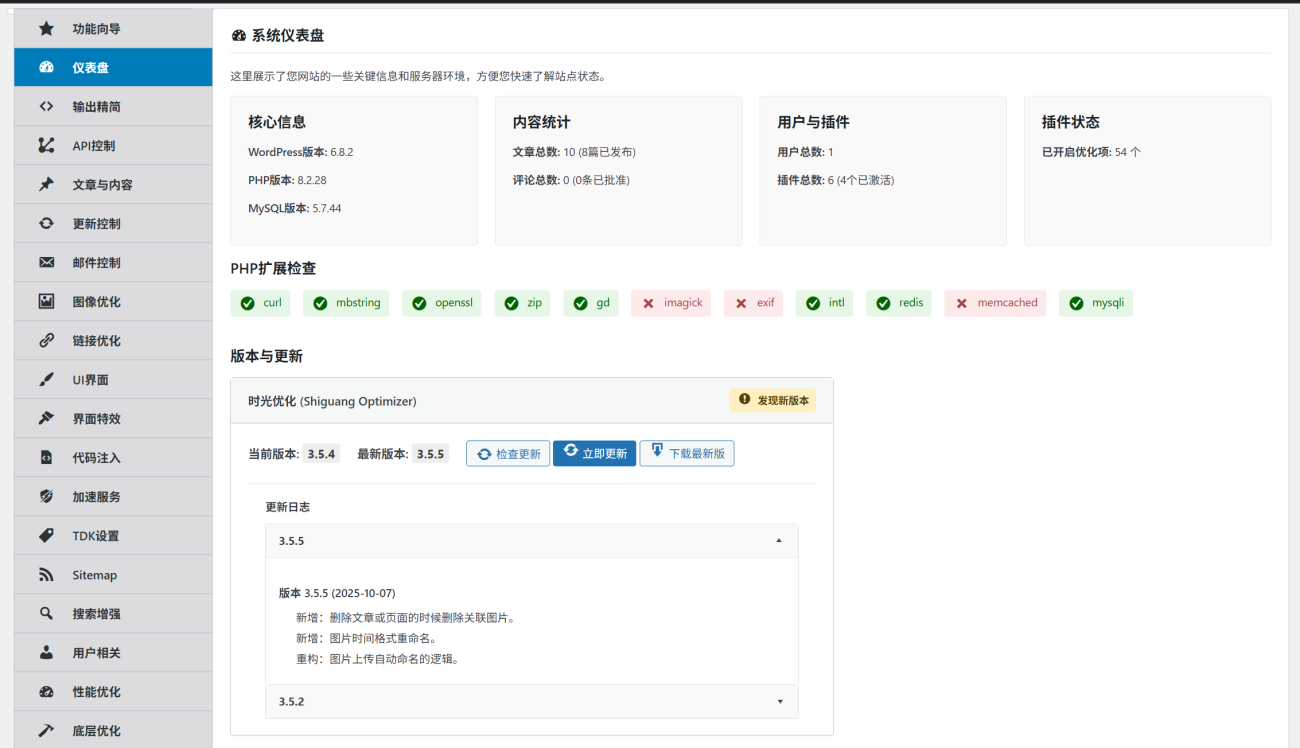Select the brush icon for UI界面
The width and height of the screenshot is (1300, 748).
45,379
